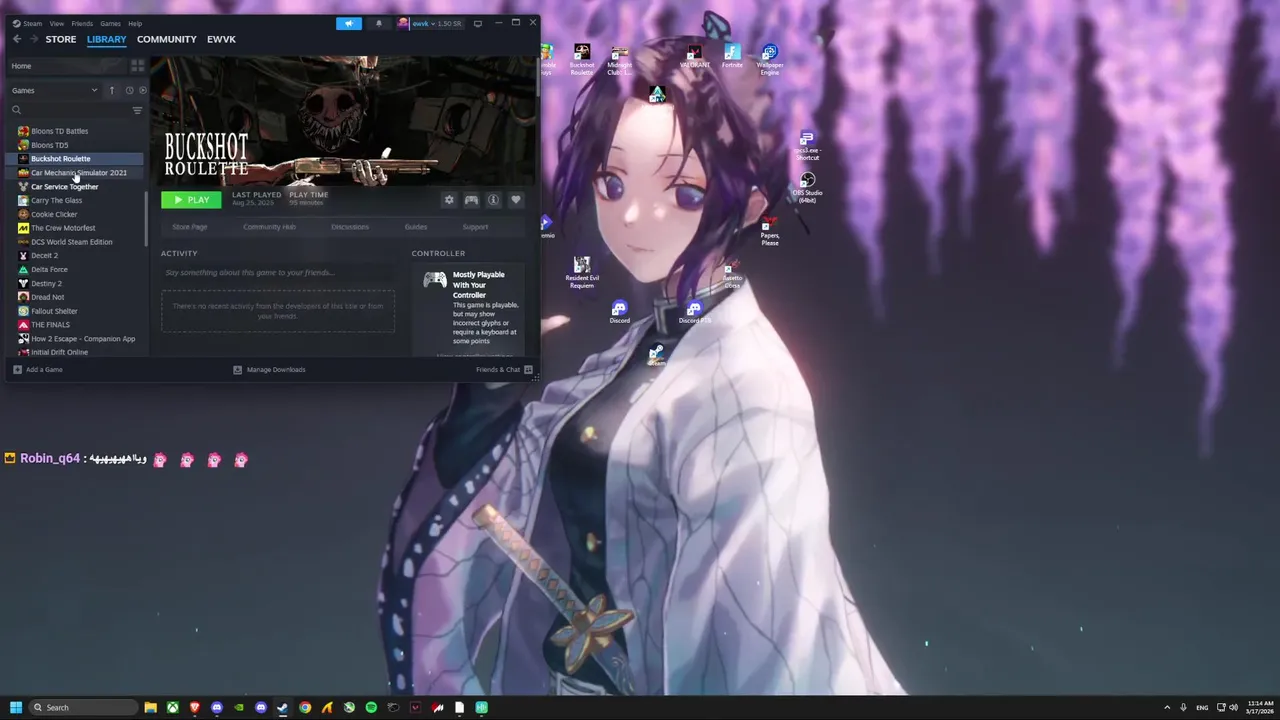Open Buckshot Roulette Store Page link
Image resolution: width=1280 pixels, height=720 pixels.
pos(190,227)
